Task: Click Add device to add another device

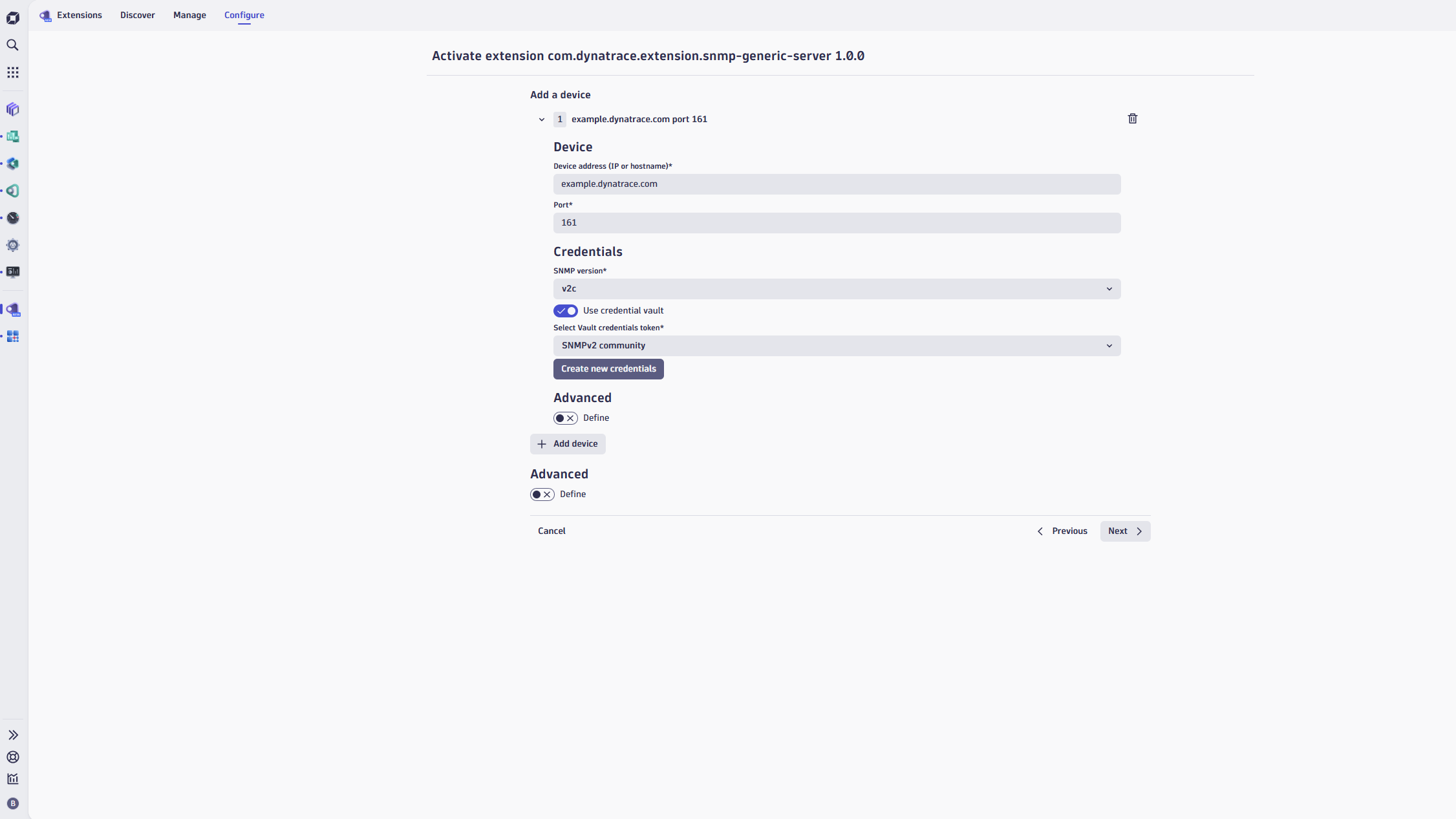Action: tap(567, 444)
